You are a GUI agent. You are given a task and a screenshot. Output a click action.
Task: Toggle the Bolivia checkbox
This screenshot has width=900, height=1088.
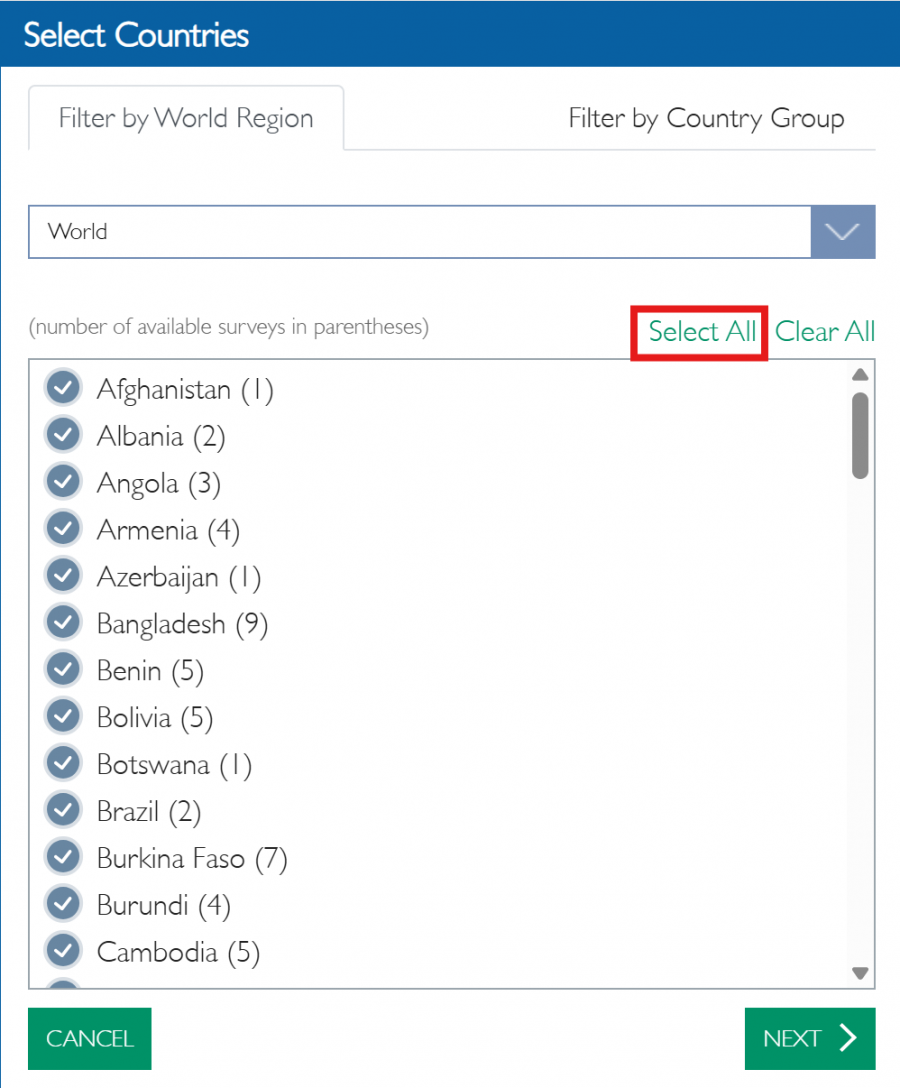[62, 716]
